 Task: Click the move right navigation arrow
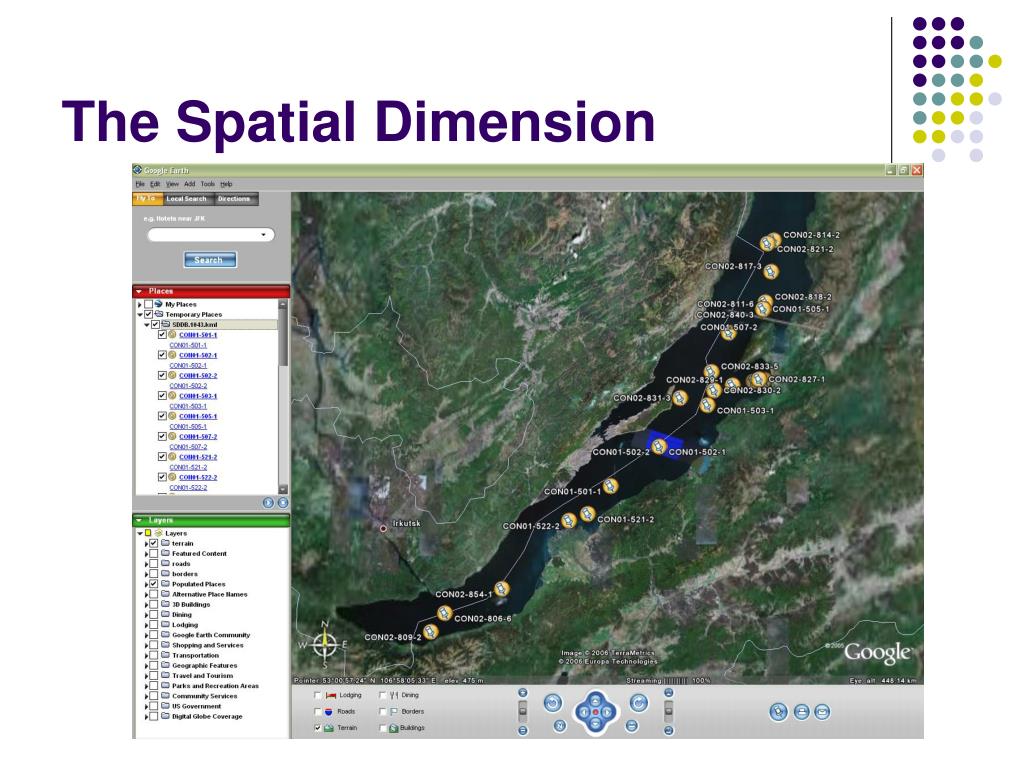pyautogui.click(x=607, y=712)
